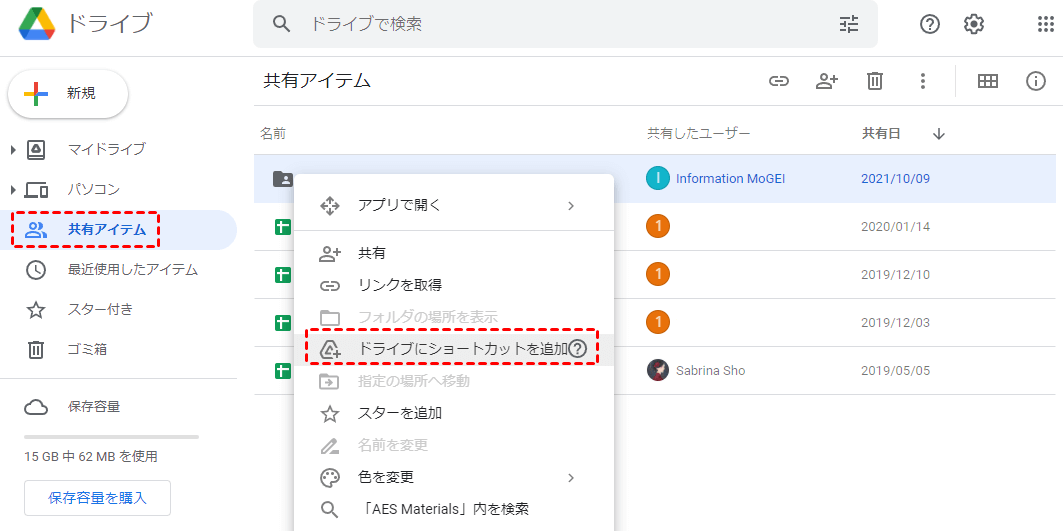Viewport: 1063px width, 531px height.
Task: Show details with the info icon
Action: coord(1036,82)
